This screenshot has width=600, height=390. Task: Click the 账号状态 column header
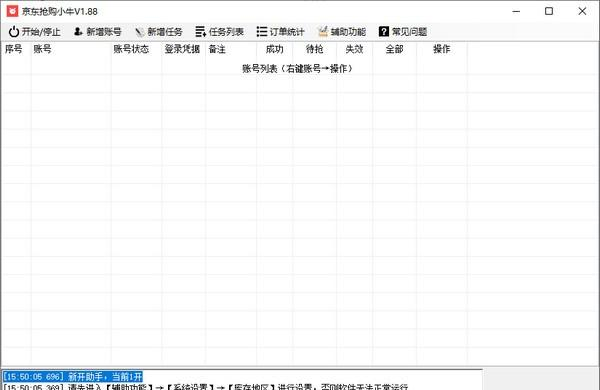[x=131, y=49]
